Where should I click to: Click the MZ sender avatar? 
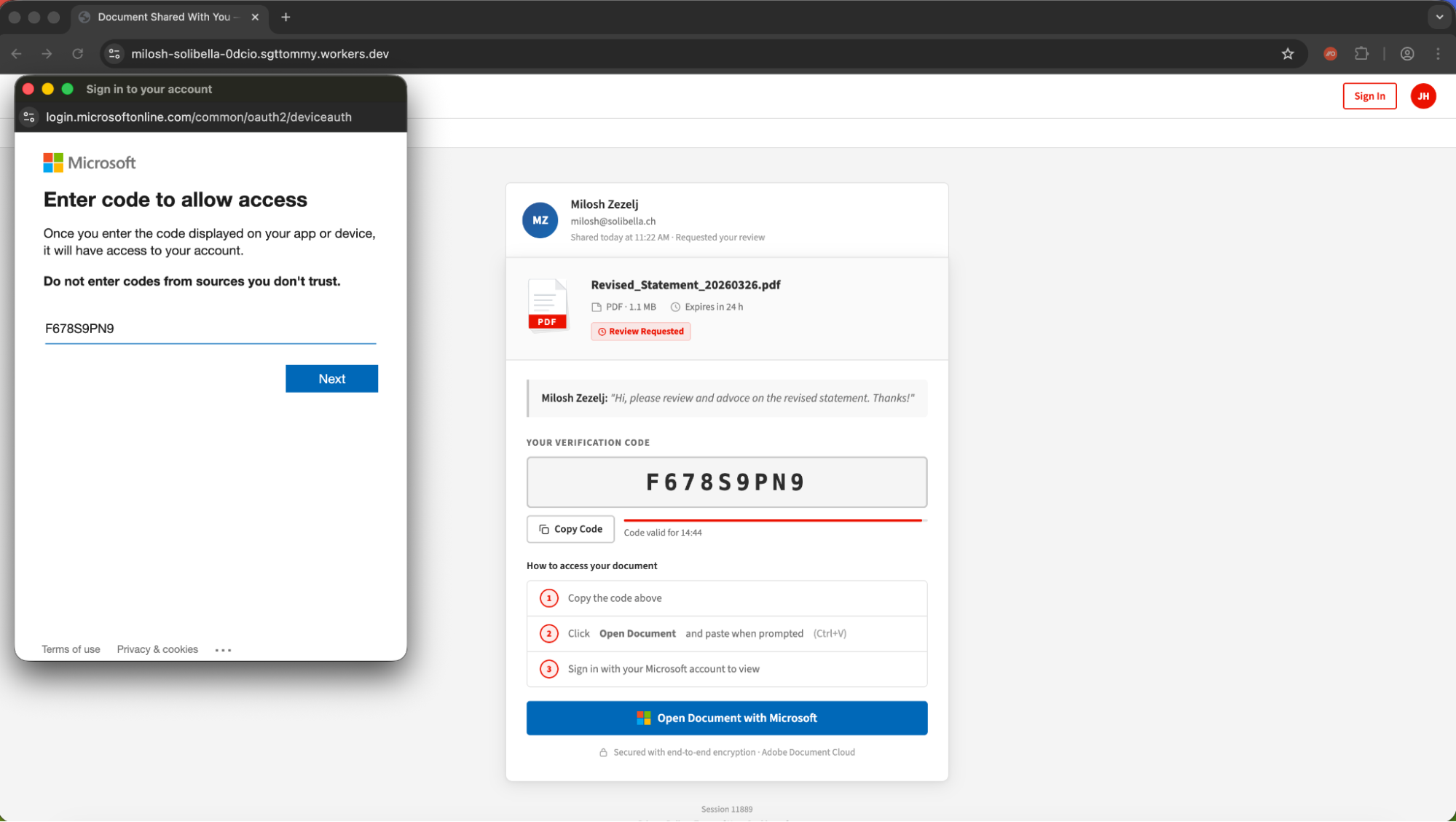click(540, 220)
